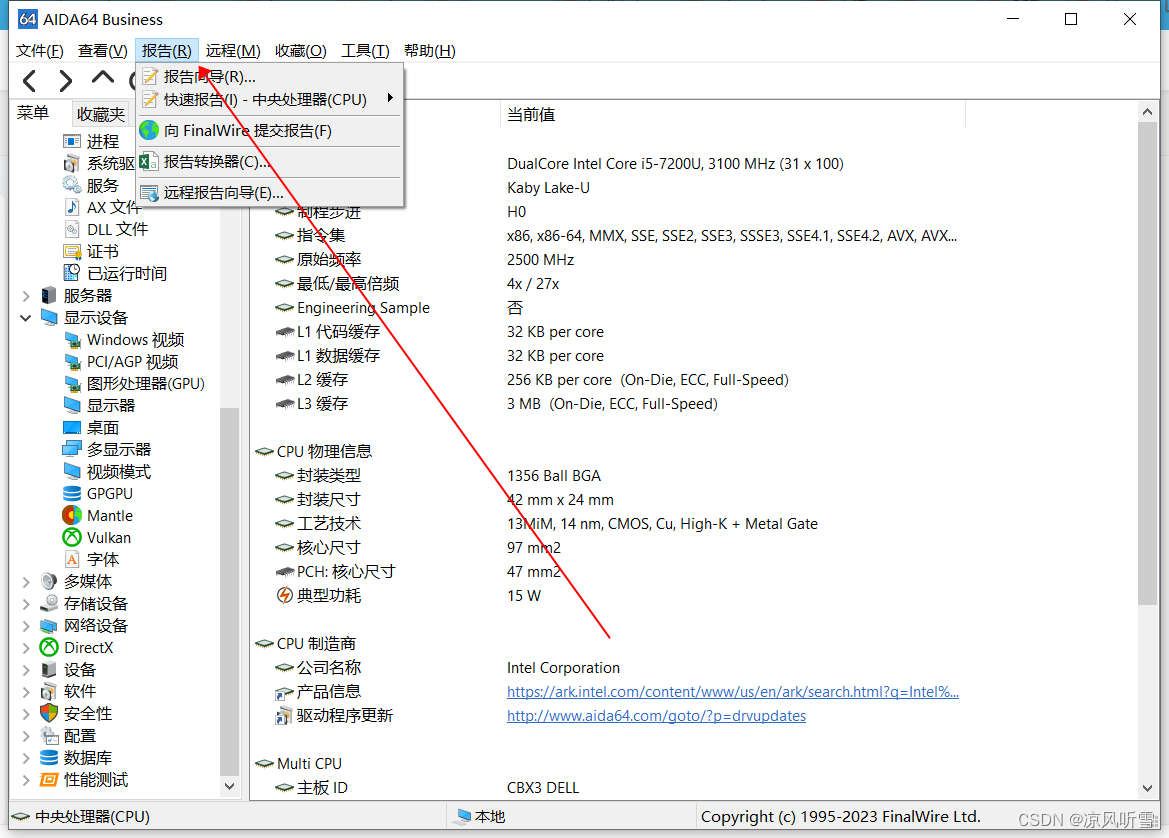The height and width of the screenshot is (838, 1169).
Task: Select the 图形处理器(GPU) icon
Action: pos(72,384)
